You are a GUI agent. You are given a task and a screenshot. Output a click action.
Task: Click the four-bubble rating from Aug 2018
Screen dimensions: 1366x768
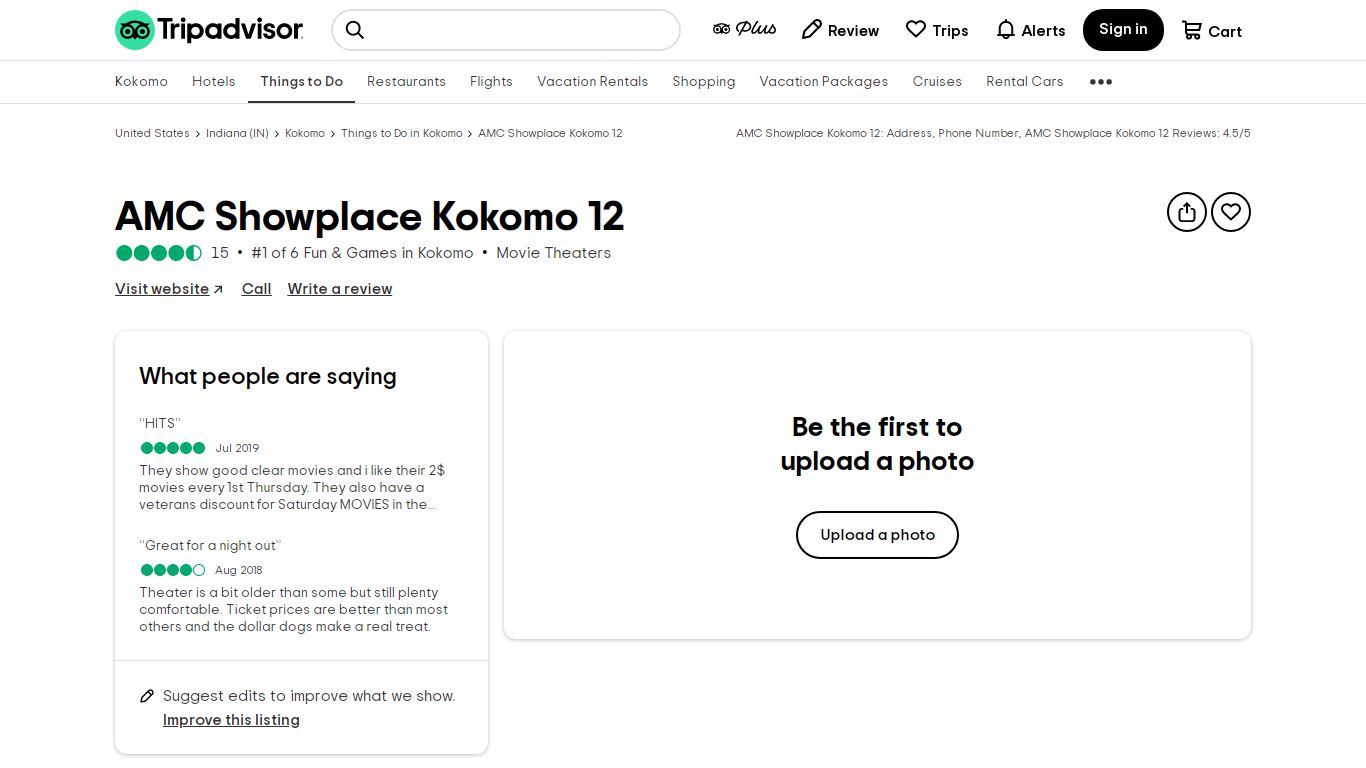(173, 570)
